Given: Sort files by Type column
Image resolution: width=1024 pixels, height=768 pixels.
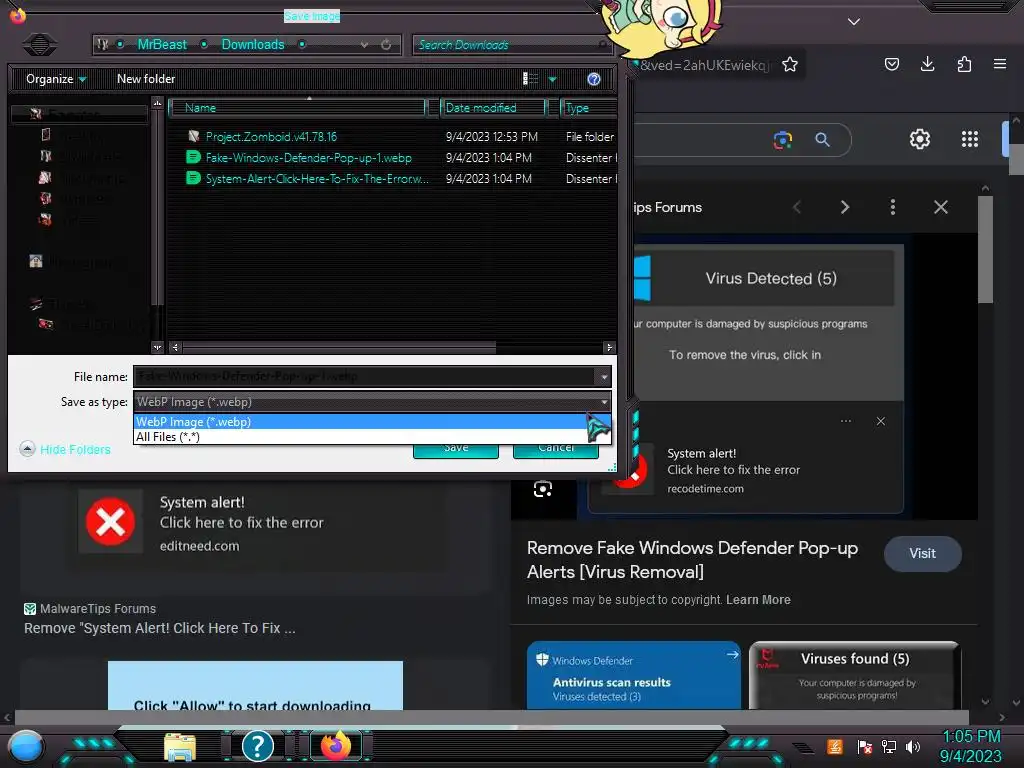Looking at the screenshot, I should point(588,108).
